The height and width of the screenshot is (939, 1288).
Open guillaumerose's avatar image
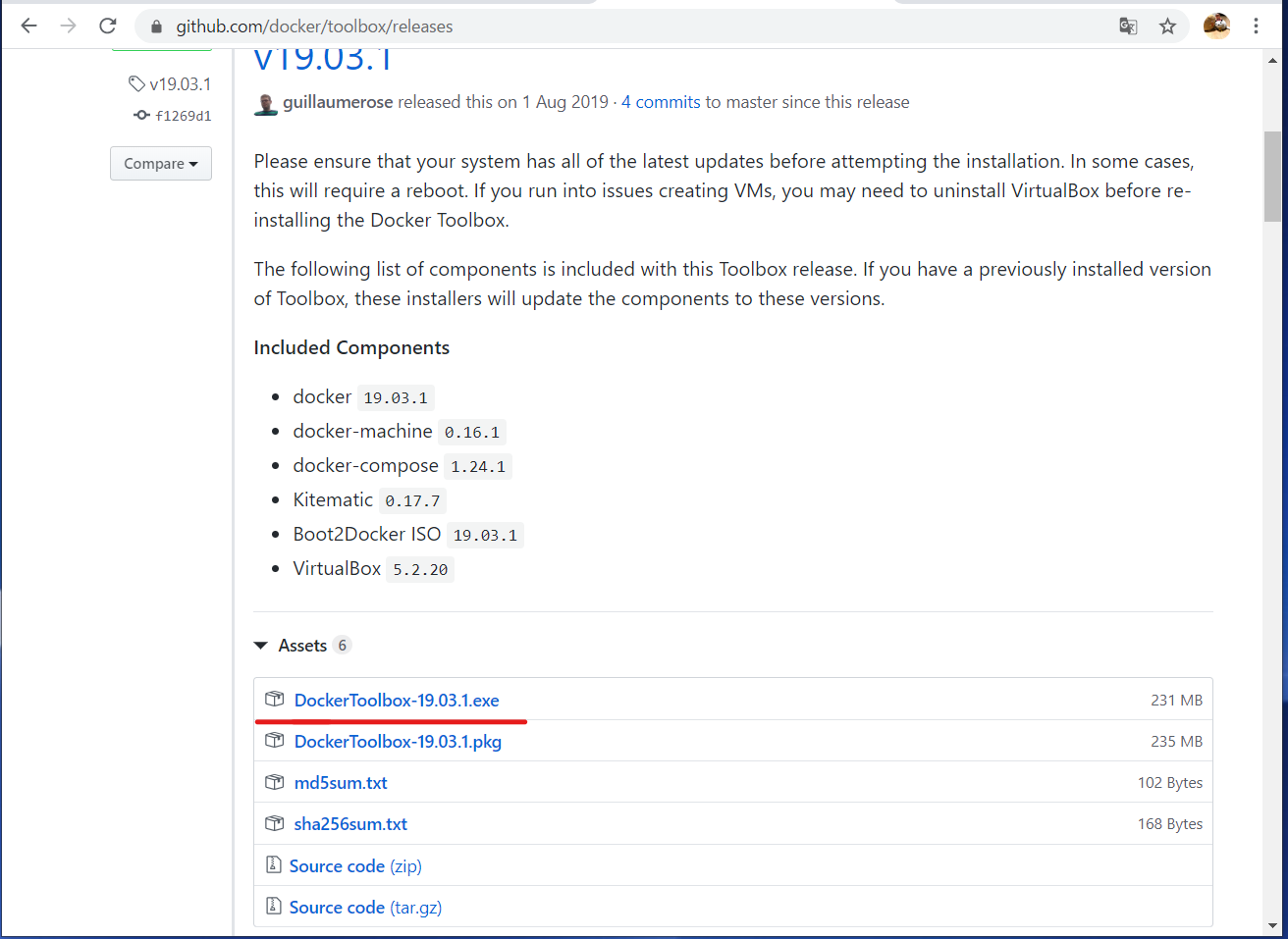coord(266,103)
